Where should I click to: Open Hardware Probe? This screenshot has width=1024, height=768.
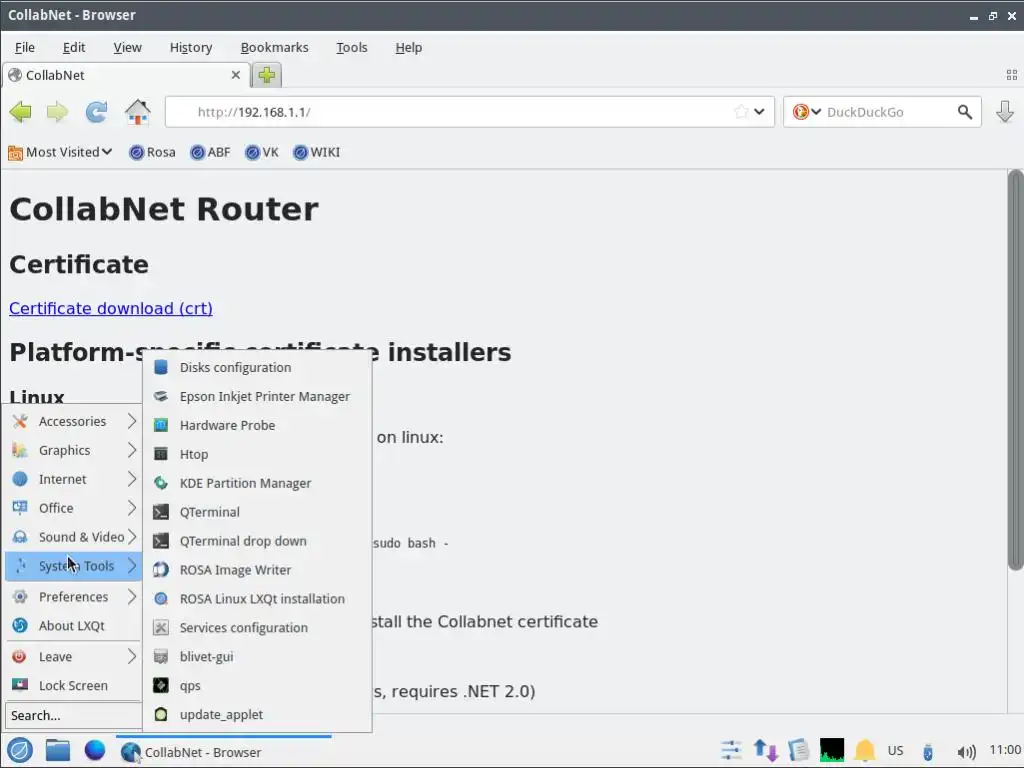(x=257, y=425)
